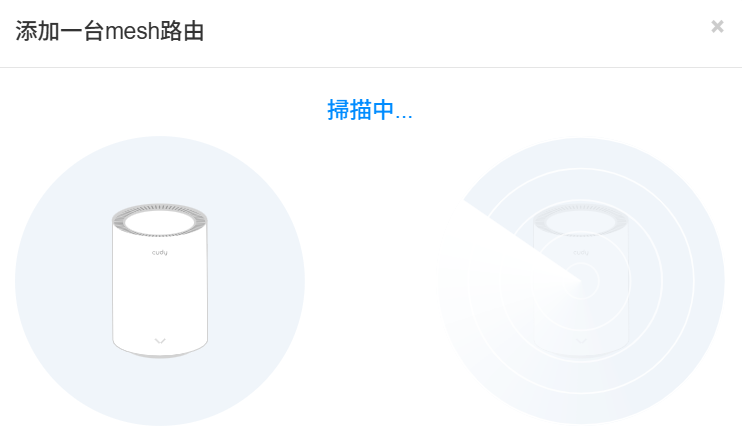Screen dimensions: 742x447
Task: Click the radar scan center dot
Action: 582,282
